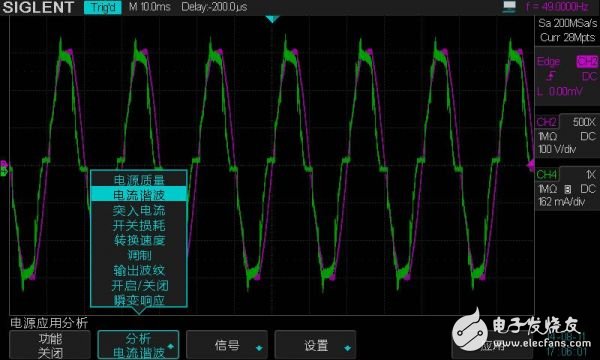
Task: Choose 电源质量 from analysis menu
Action: click(x=139, y=180)
